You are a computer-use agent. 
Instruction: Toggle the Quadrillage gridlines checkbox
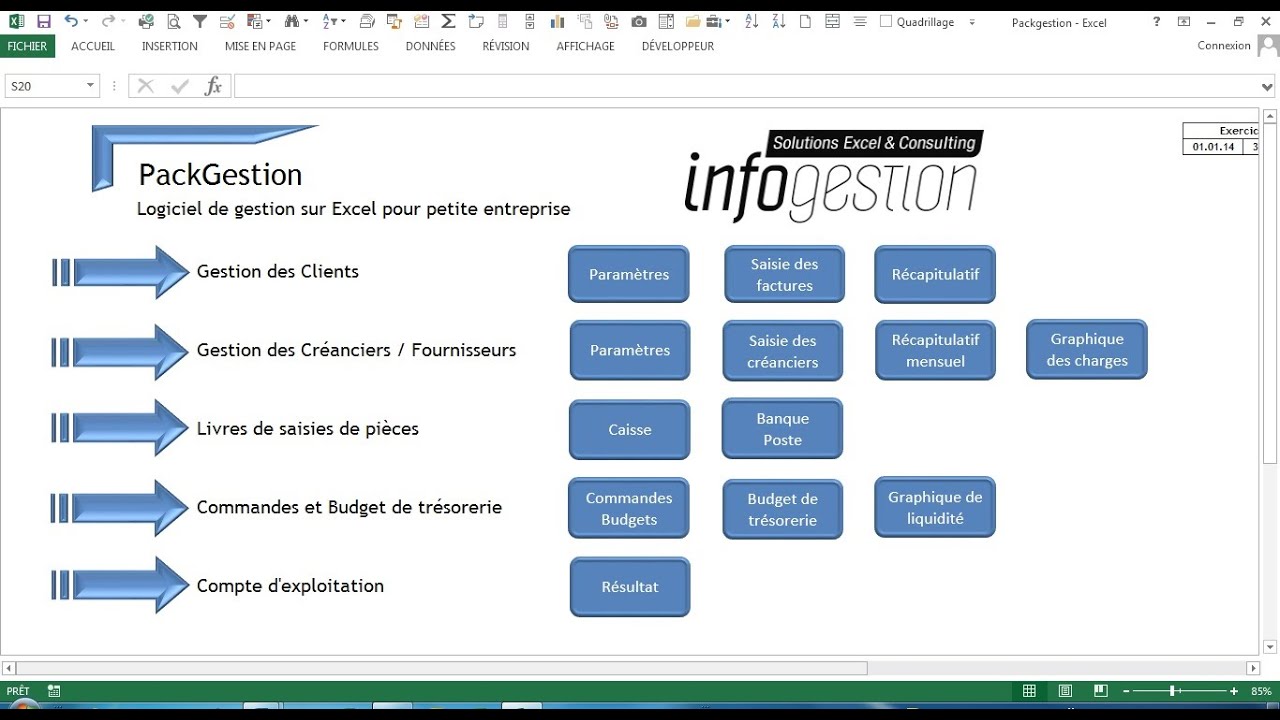click(886, 21)
